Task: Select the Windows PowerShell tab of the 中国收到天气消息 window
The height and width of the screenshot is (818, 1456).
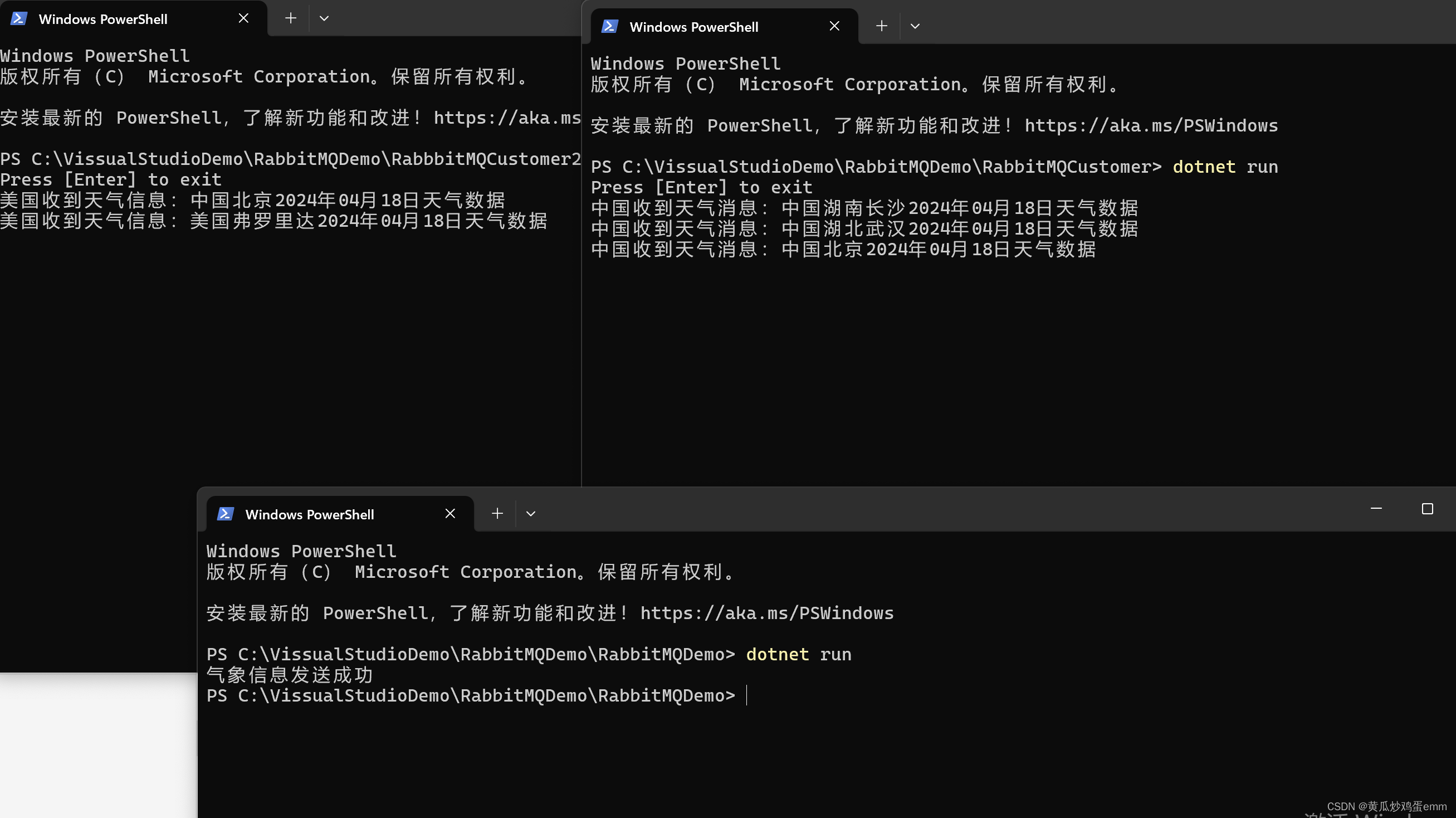Action: click(x=693, y=27)
